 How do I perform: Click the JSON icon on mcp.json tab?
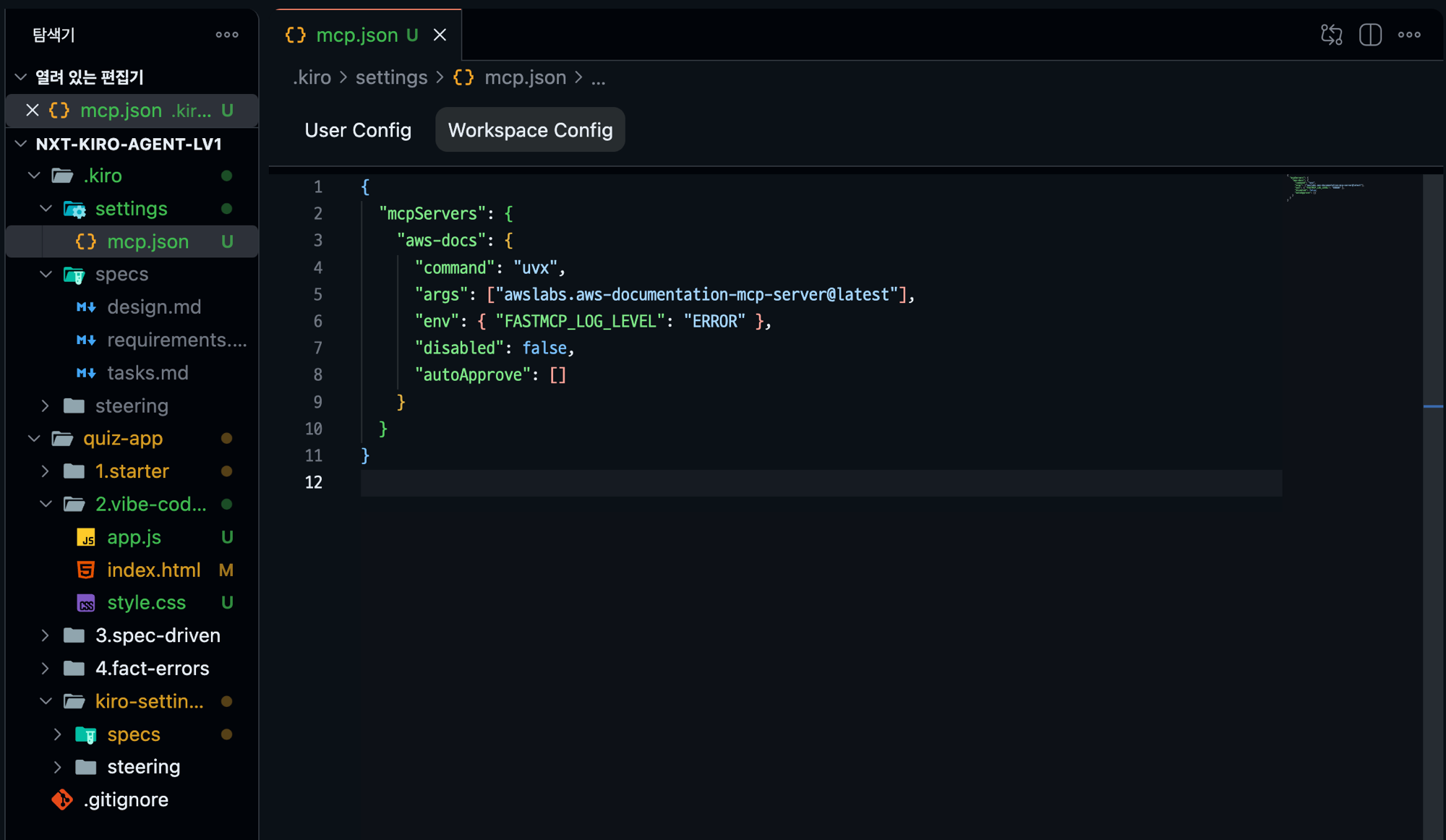pos(296,35)
